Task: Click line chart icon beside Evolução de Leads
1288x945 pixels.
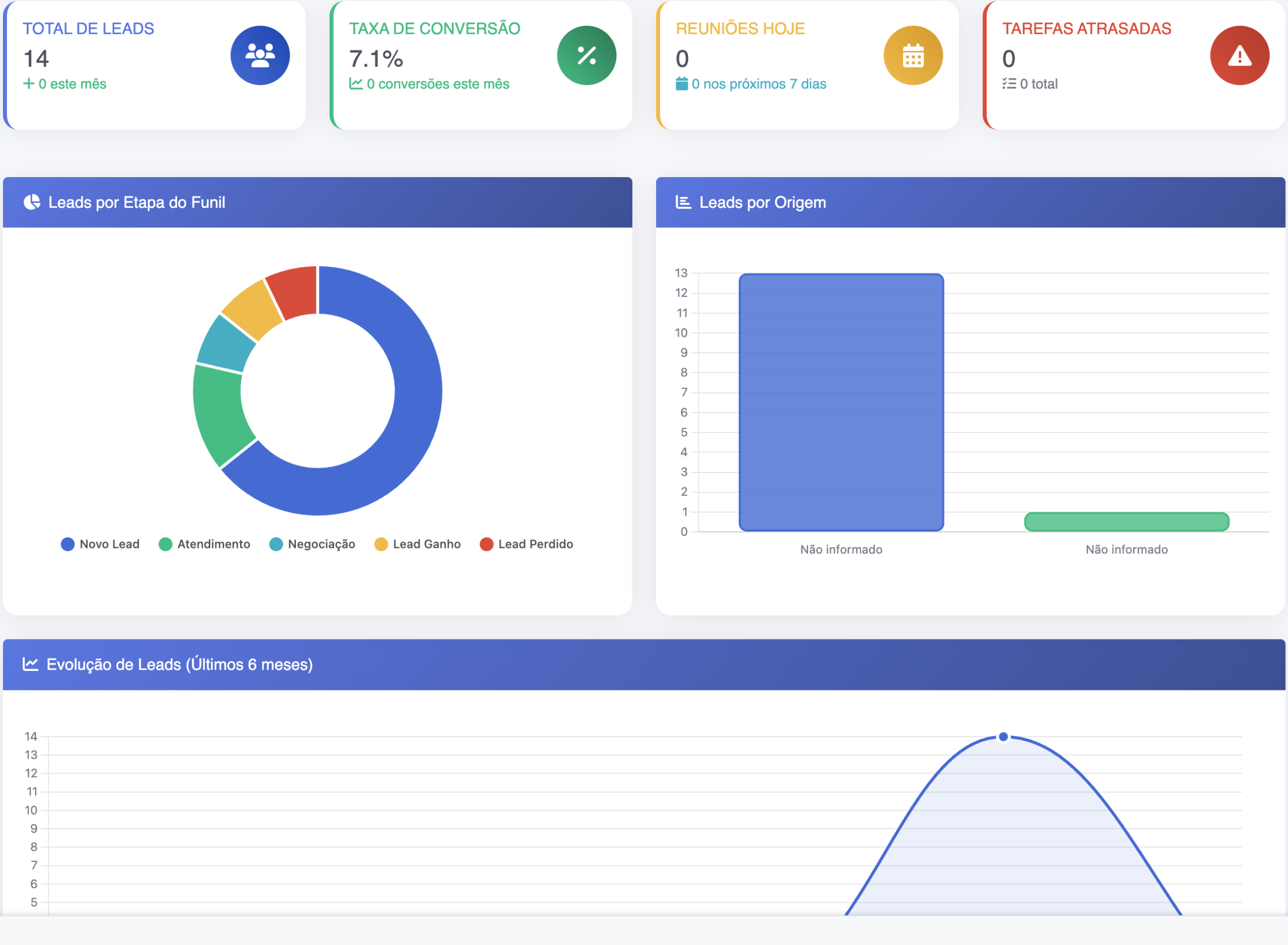Action: pos(30,664)
